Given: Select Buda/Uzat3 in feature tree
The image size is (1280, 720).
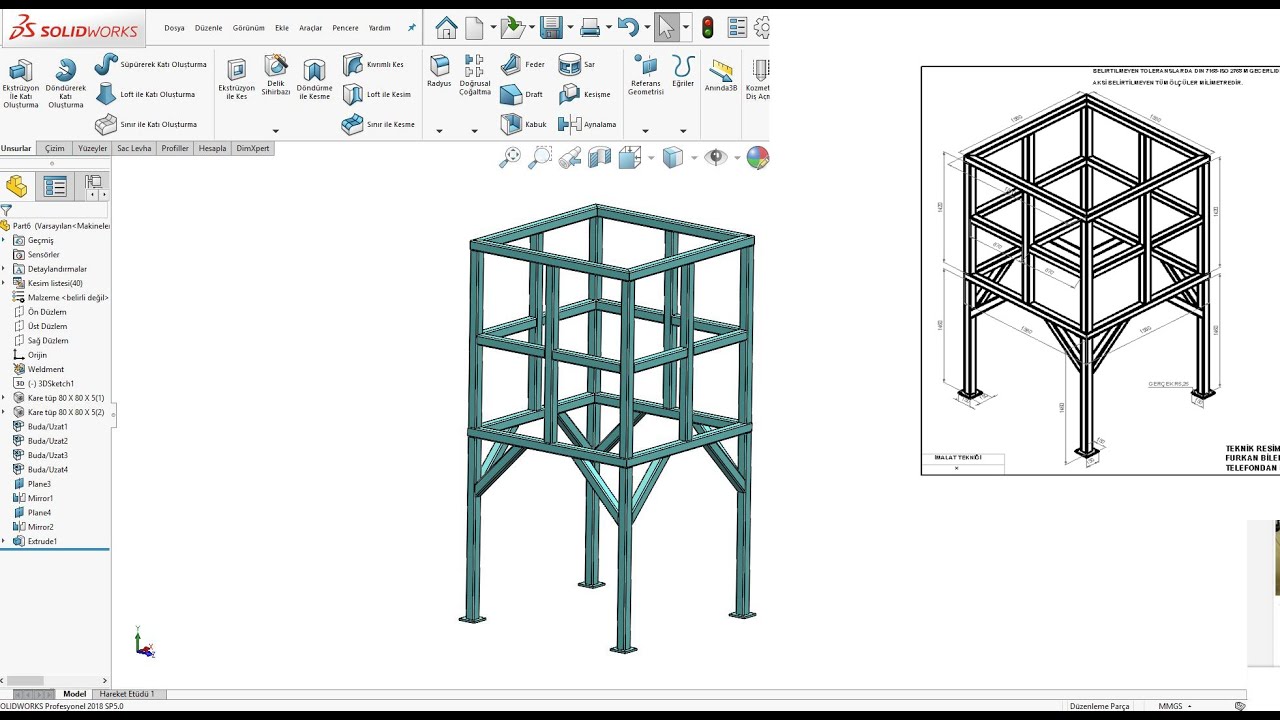Looking at the screenshot, I should [40, 455].
